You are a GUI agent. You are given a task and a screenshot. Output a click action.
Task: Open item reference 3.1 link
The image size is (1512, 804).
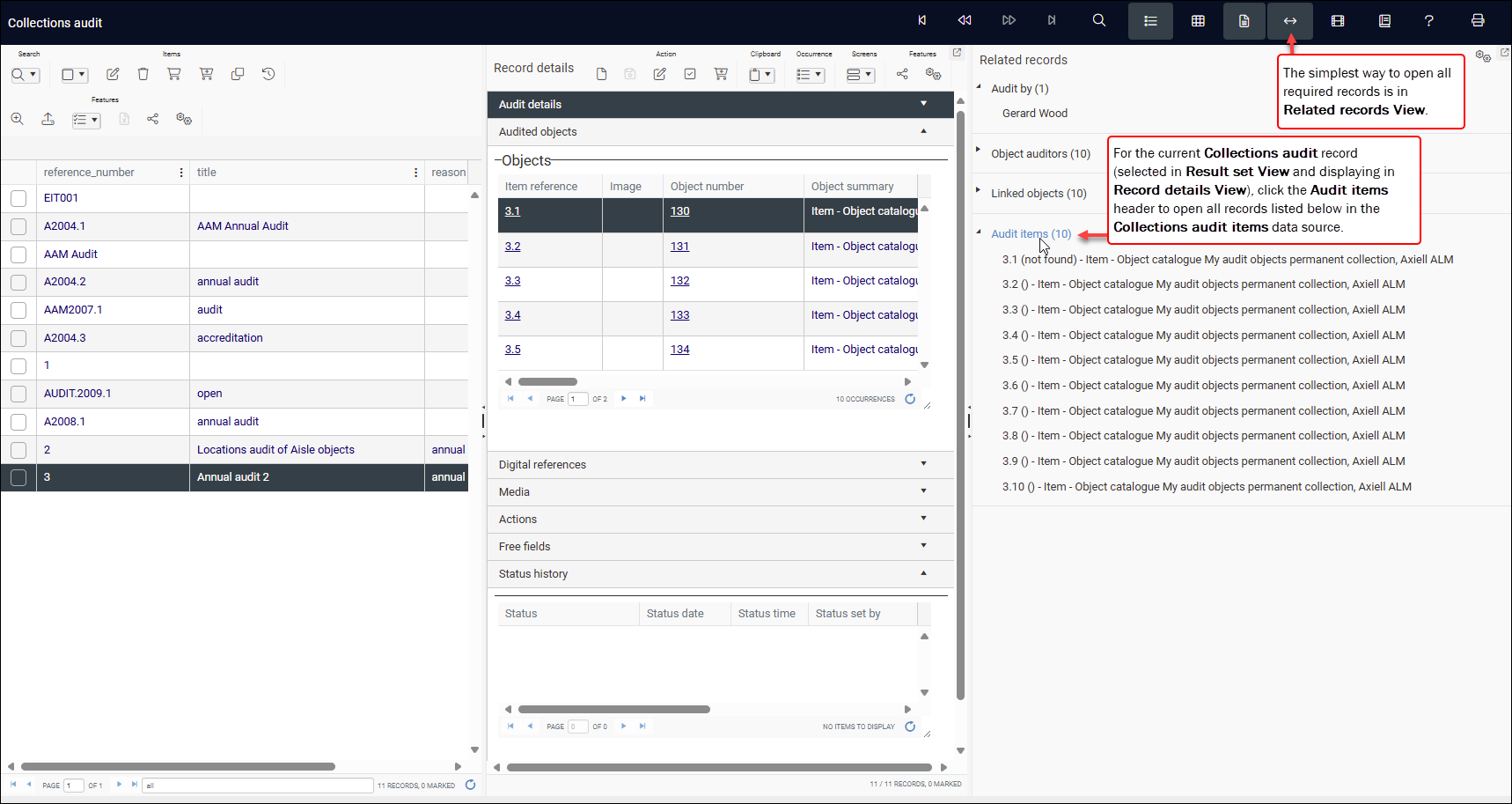pyautogui.click(x=512, y=211)
